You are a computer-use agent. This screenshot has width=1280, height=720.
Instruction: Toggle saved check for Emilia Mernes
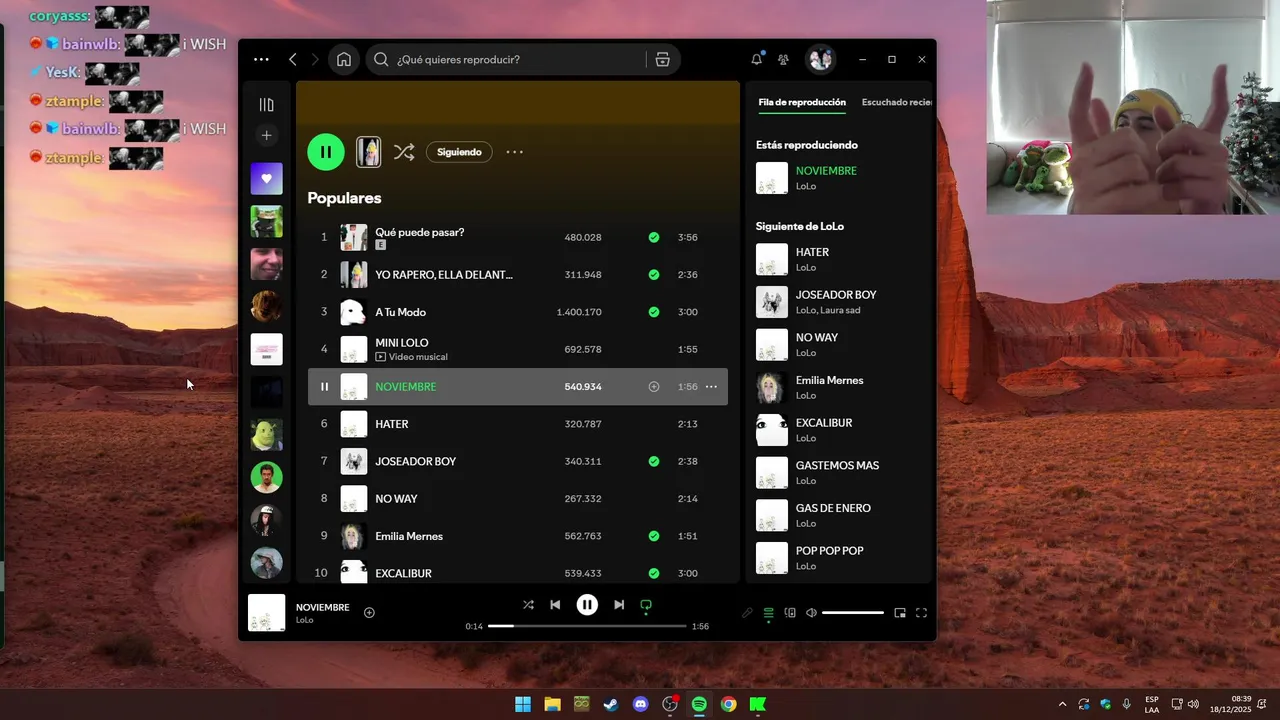(654, 536)
